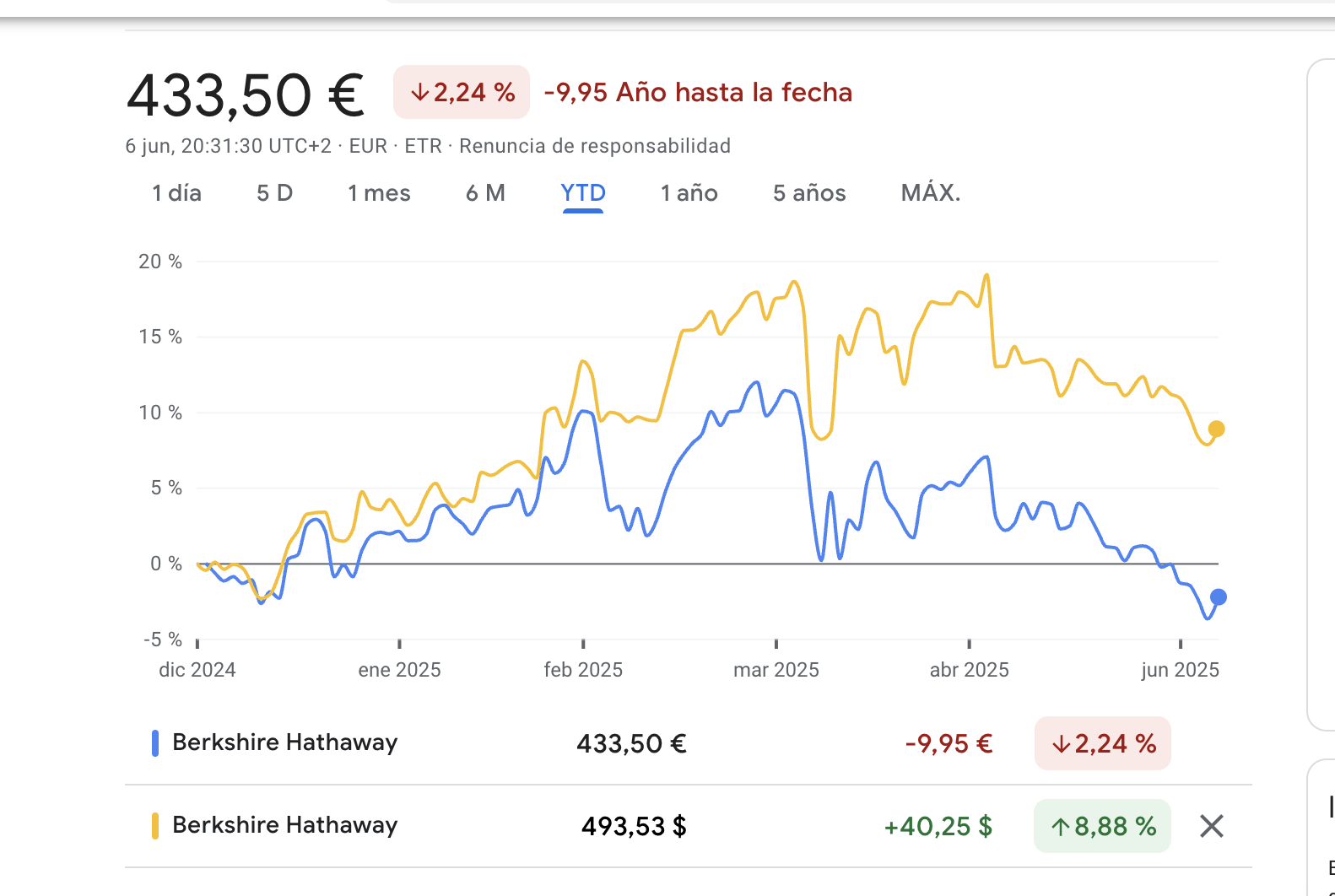Show the 5 años chart range
The image size is (1335, 896).
[x=809, y=193]
